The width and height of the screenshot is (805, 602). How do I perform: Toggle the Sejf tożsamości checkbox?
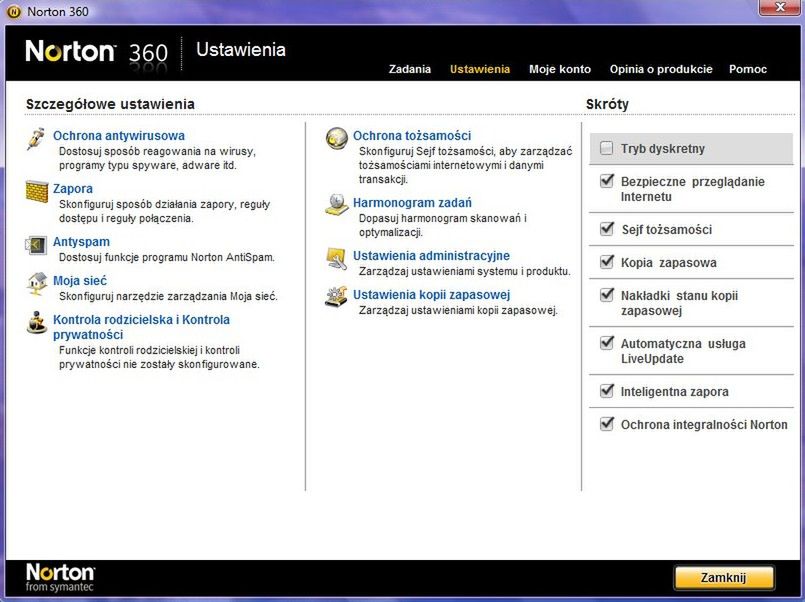[x=607, y=229]
